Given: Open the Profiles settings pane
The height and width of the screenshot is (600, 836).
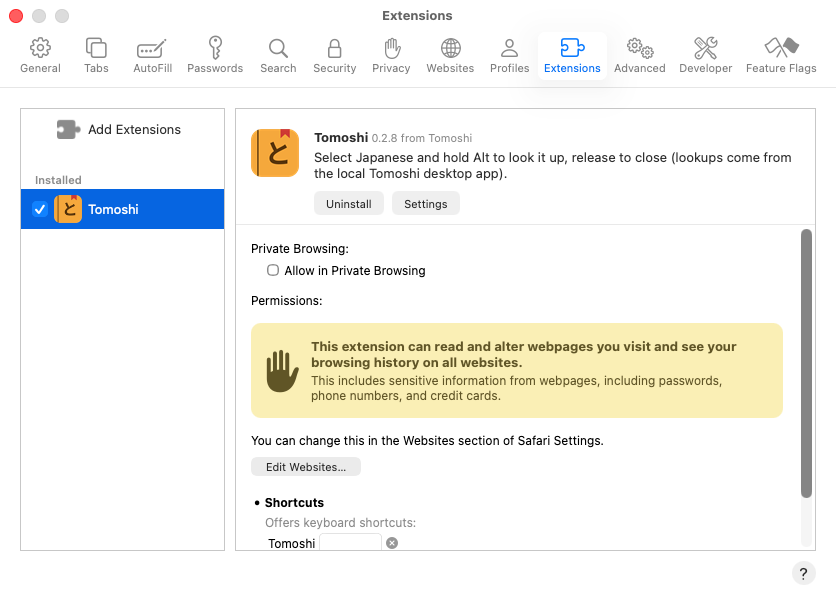Looking at the screenshot, I should point(510,55).
